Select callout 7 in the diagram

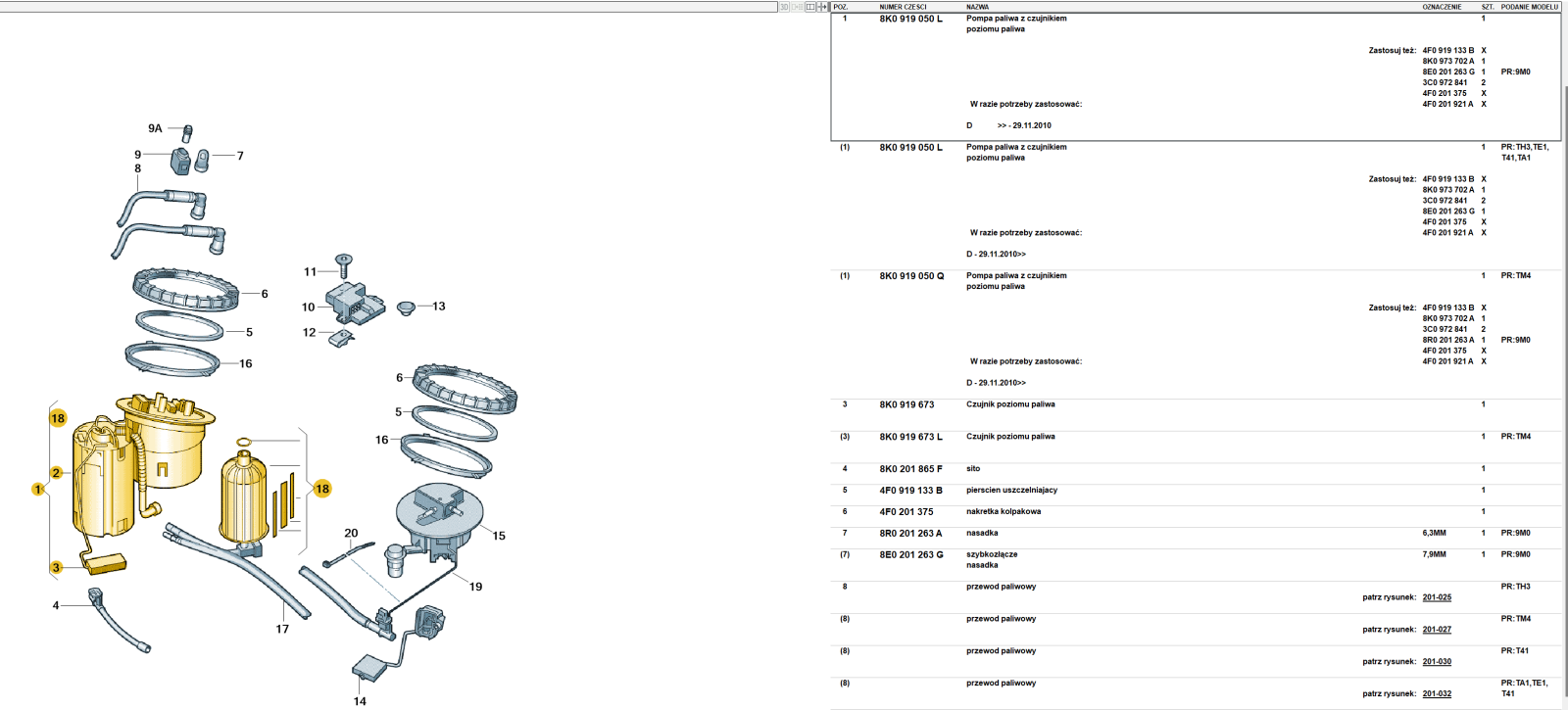[x=240, y=156]
